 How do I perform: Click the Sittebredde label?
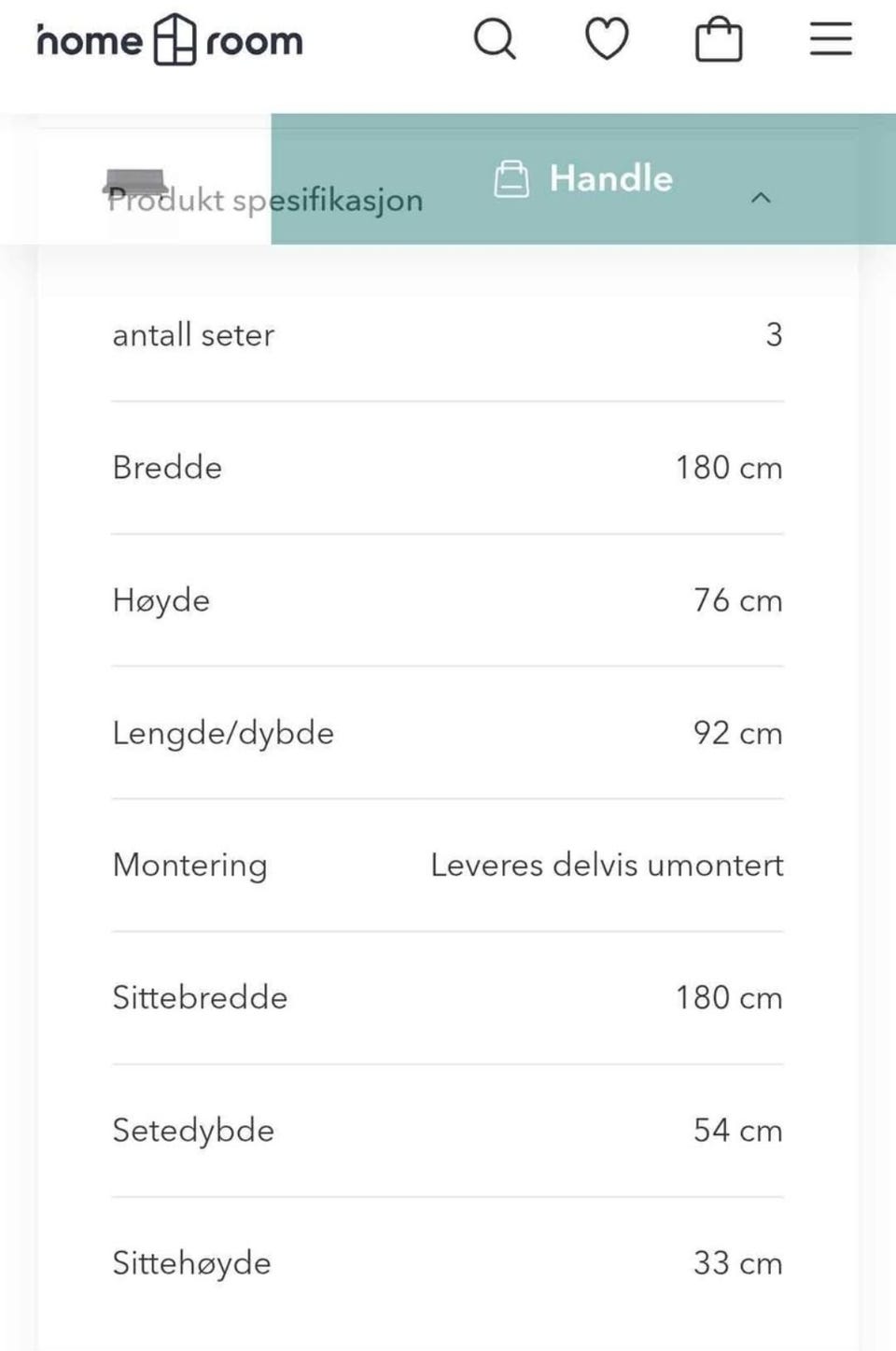click(x=200, y=997)
